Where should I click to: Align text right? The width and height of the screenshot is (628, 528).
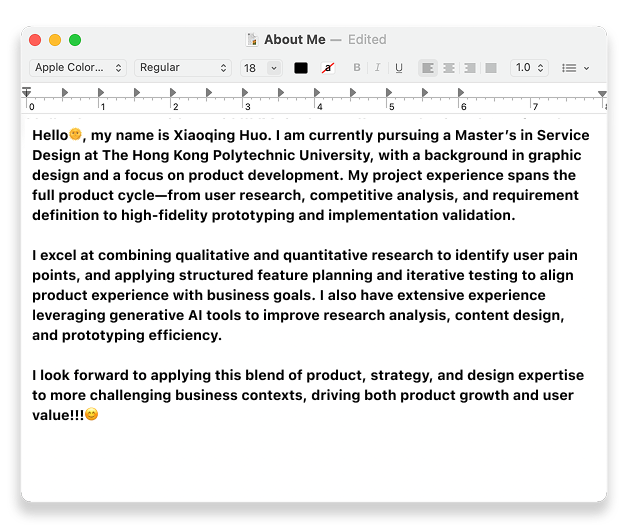pos(470,68)
